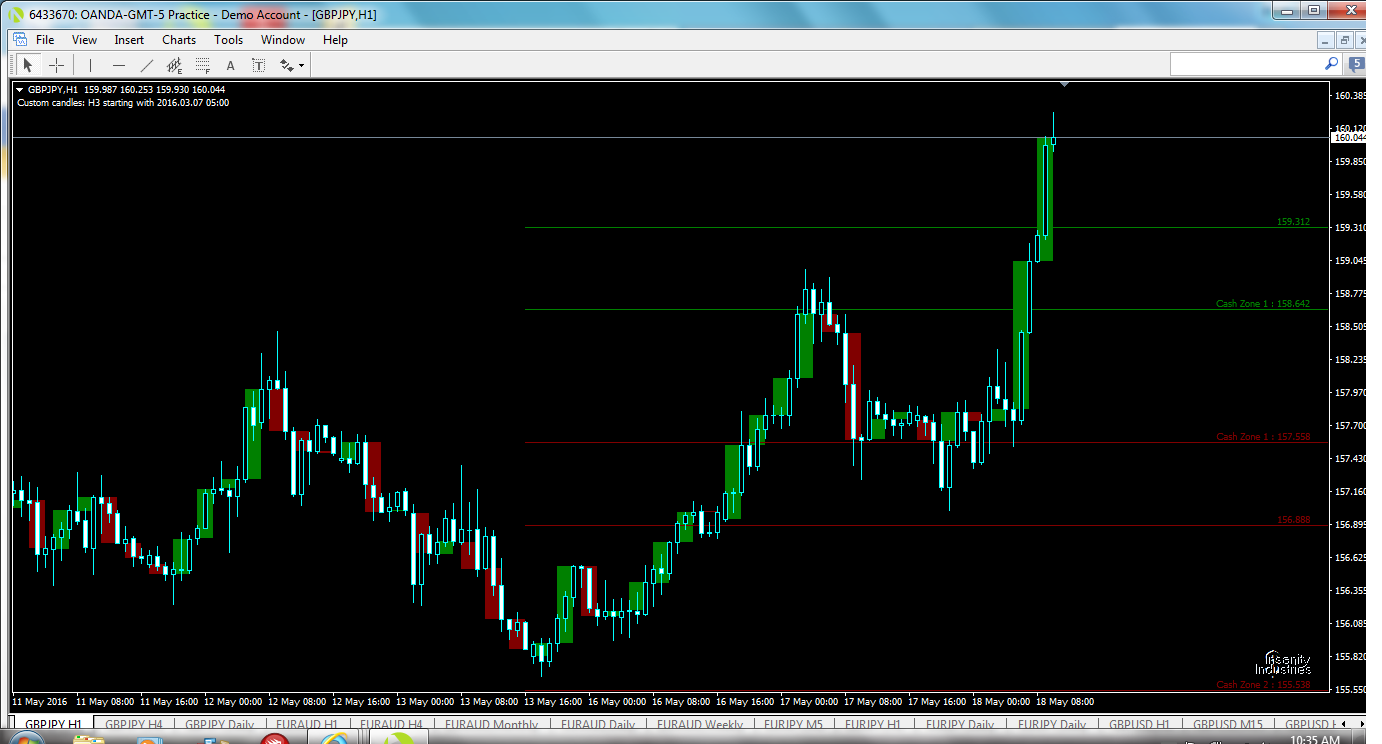
Task: Draw a vertical line tool
Action: click(90, 65)
